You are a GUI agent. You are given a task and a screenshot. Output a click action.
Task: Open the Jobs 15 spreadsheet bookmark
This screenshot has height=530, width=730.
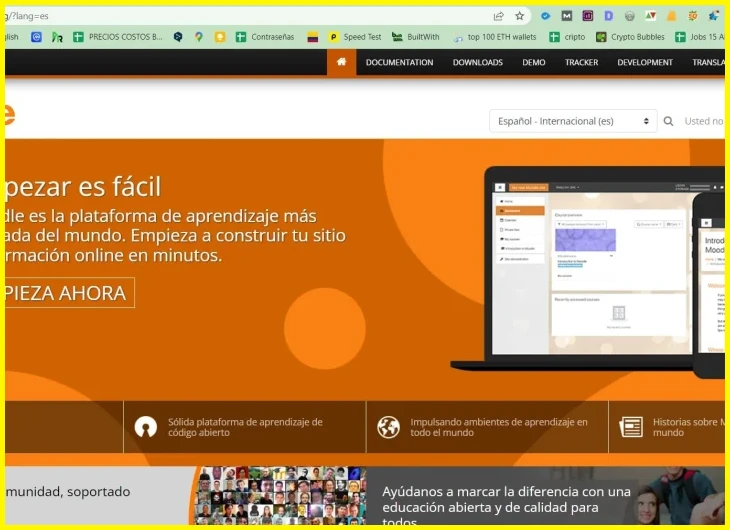tap(700, 37)
